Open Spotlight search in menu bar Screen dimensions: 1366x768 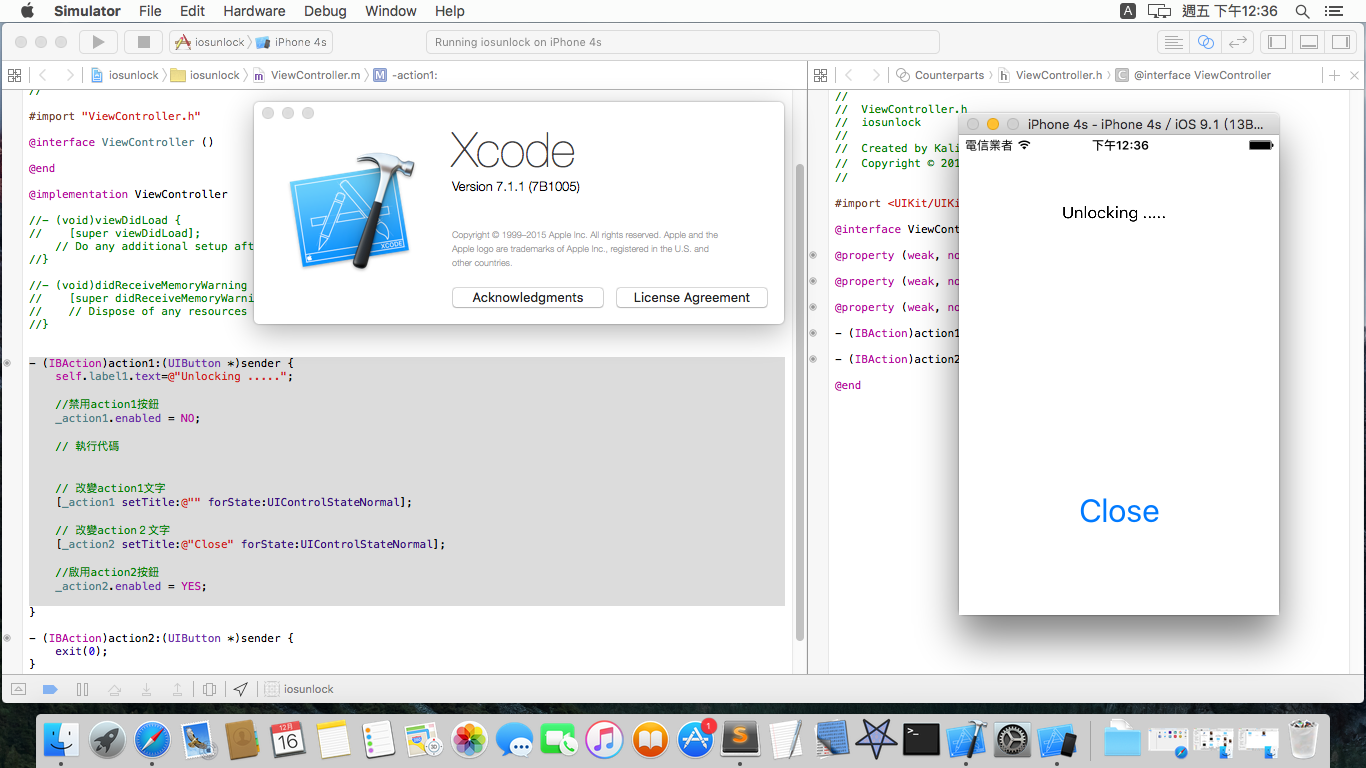coord(1302,11)
